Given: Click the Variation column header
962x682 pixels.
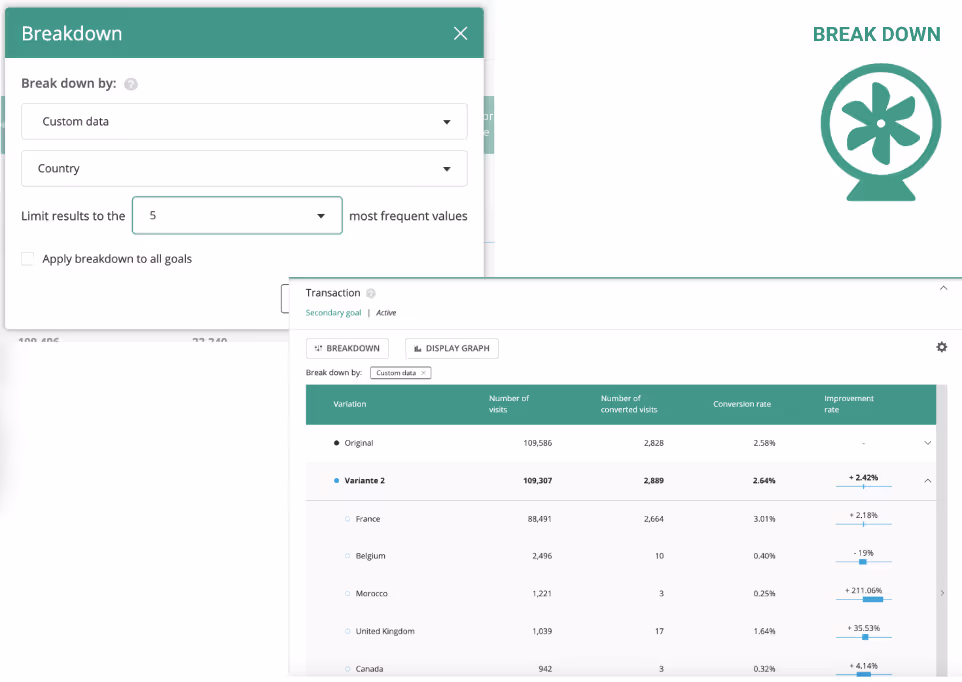Looking at the screenshot, I should (x=350, y=404).
